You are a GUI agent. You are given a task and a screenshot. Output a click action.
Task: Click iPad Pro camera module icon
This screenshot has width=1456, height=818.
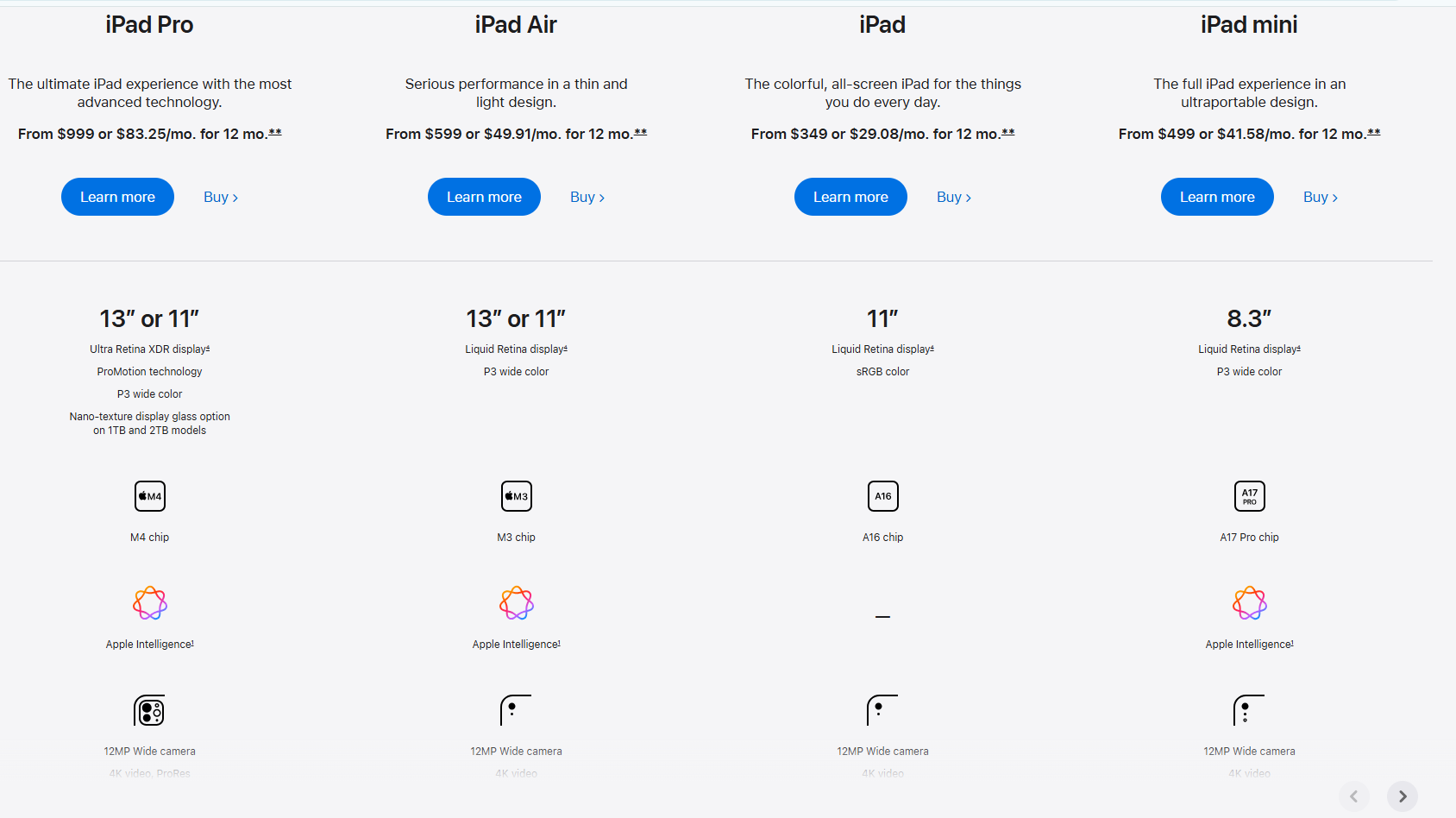click(149, 710)
